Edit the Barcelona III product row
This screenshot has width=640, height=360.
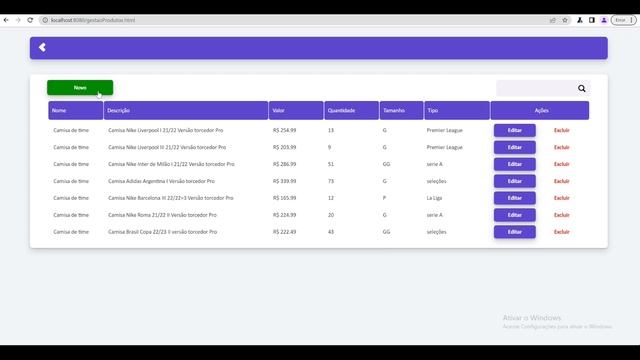(515, 198)
